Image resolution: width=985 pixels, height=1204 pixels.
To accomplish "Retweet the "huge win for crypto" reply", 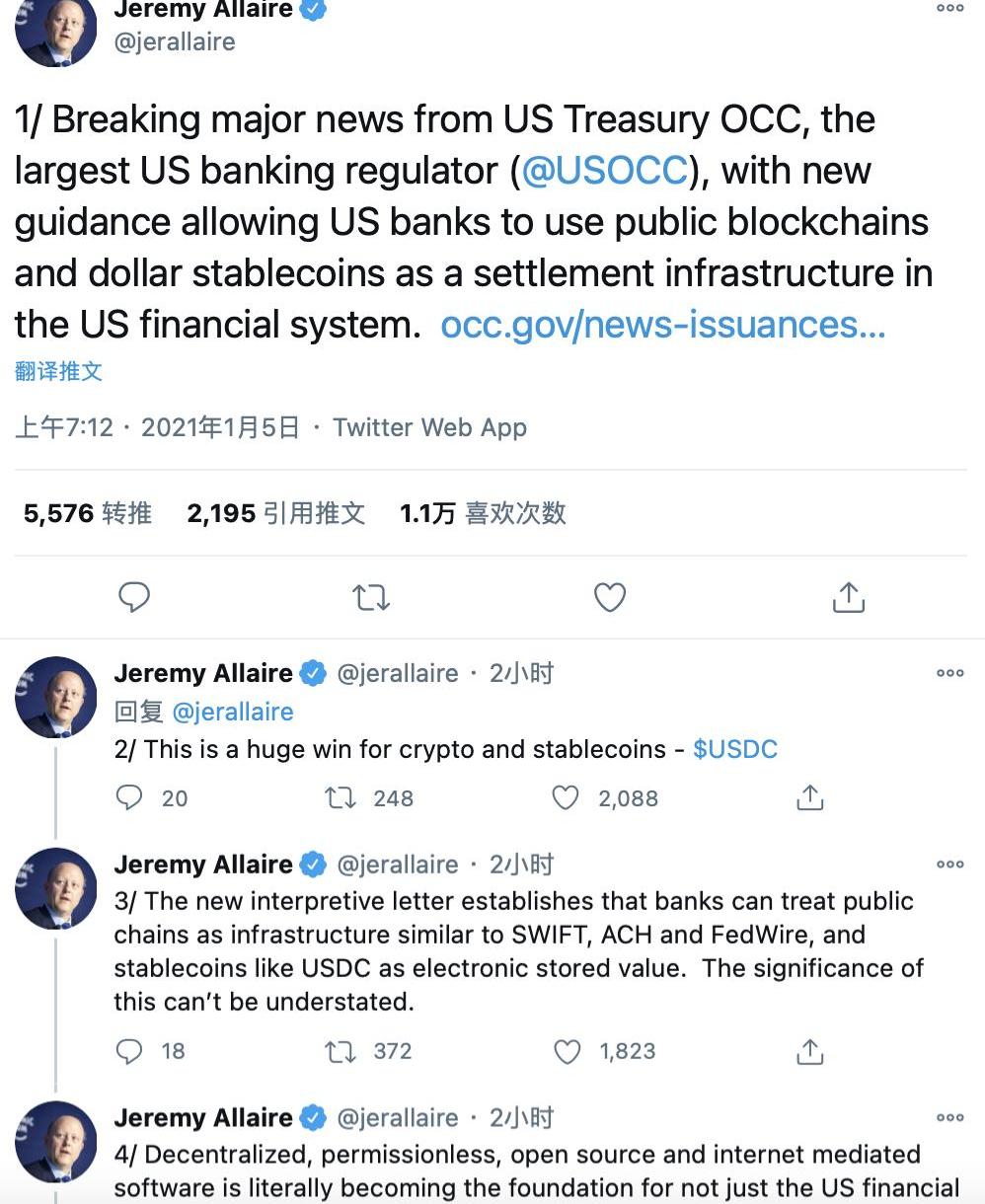I will (341, 797).
